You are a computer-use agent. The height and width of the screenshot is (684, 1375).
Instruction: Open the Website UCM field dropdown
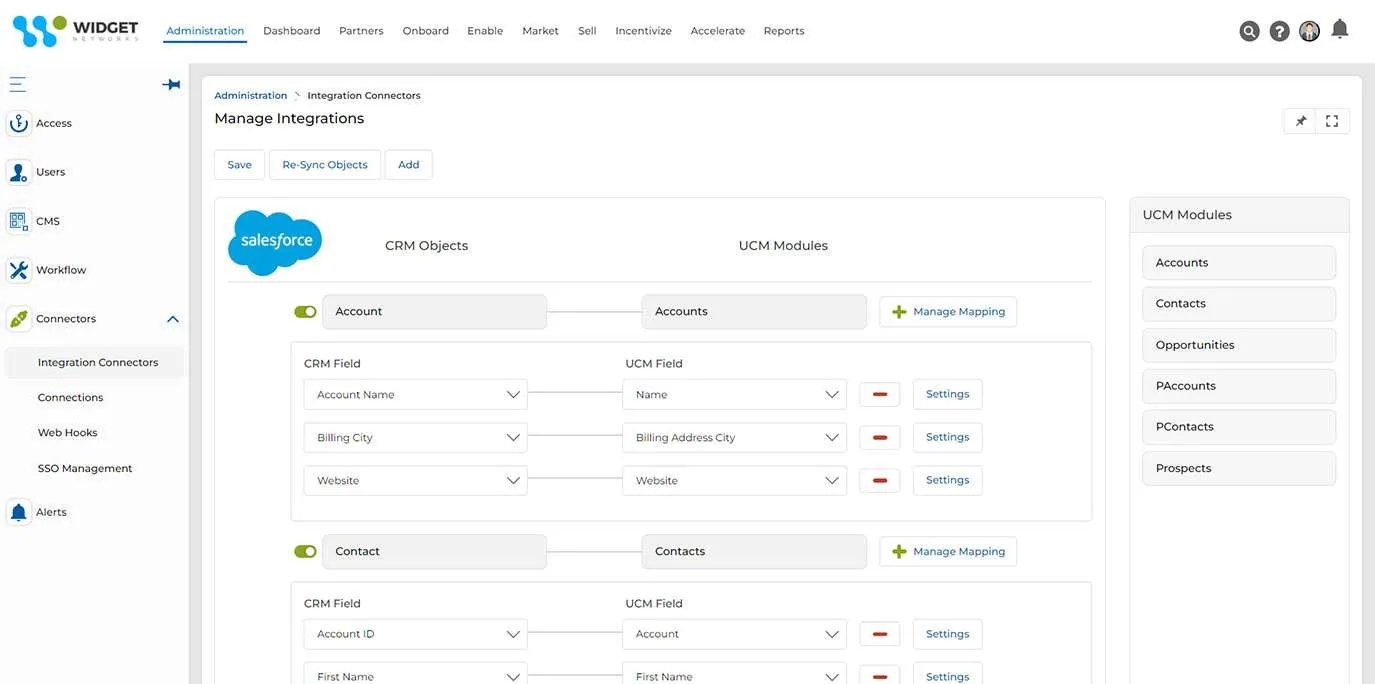[x=734, y=481]
